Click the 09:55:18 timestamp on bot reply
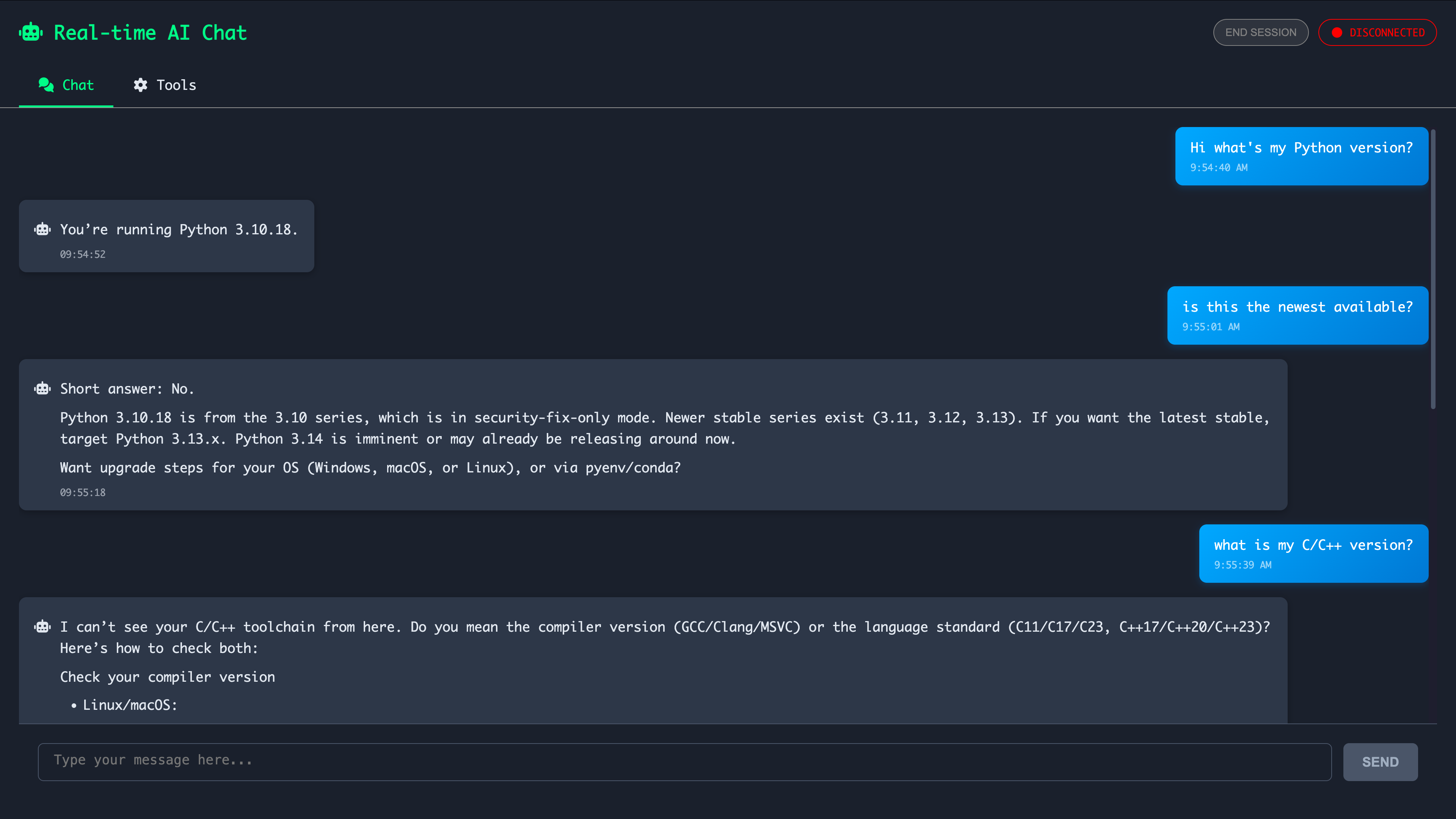Image resolution: width=1456 pixels, height=819 pixels. 83,492
